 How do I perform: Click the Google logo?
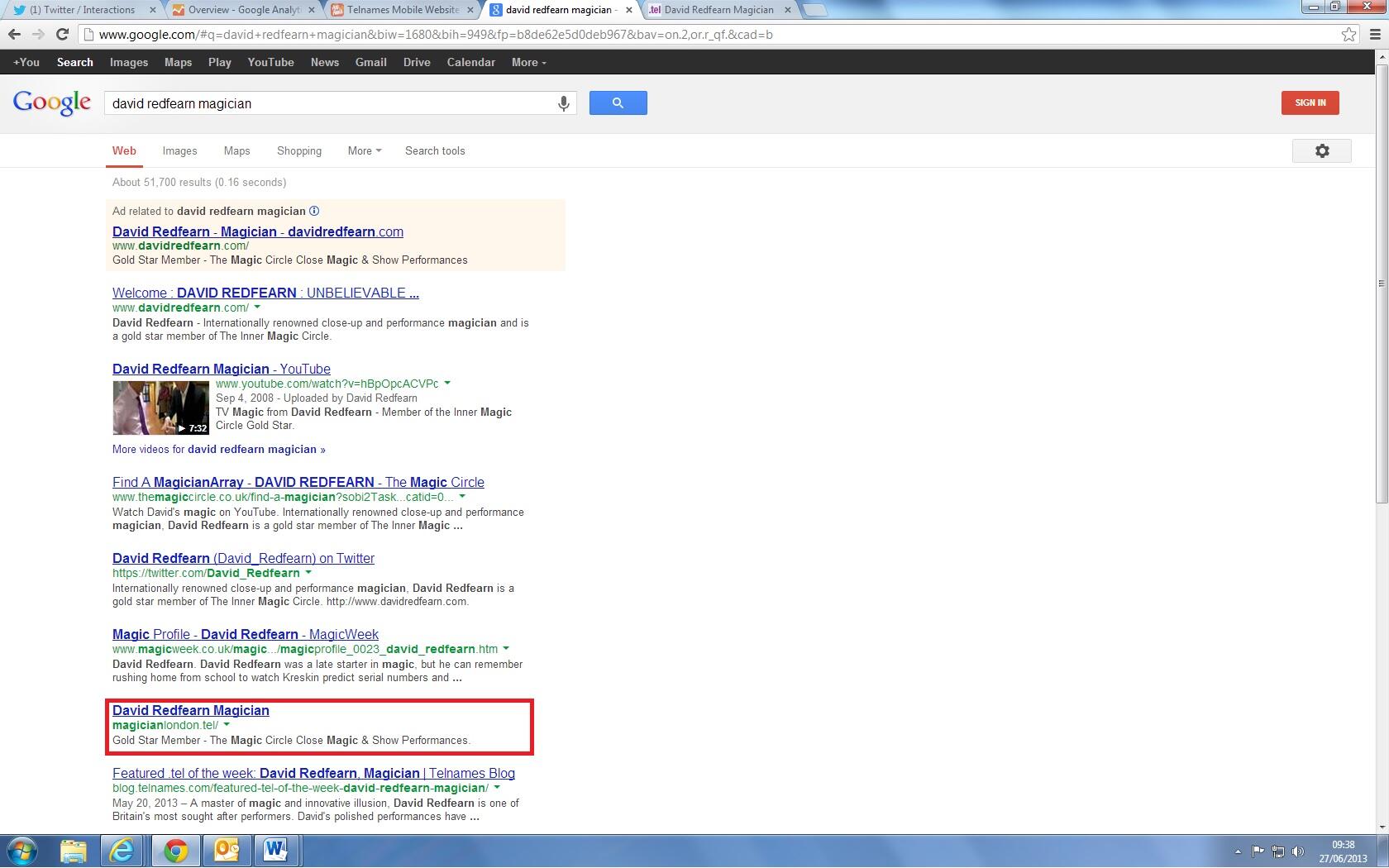click(x=51, y=103)
